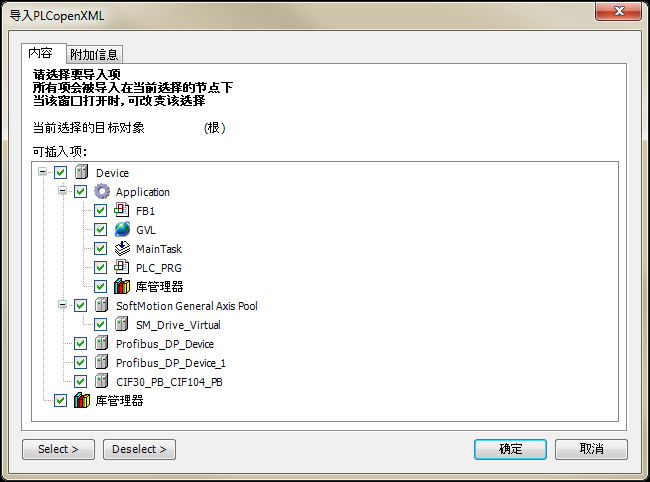Click the MainTask task icon
Screen dimensions: 650x482
click(x=122, y=248)
